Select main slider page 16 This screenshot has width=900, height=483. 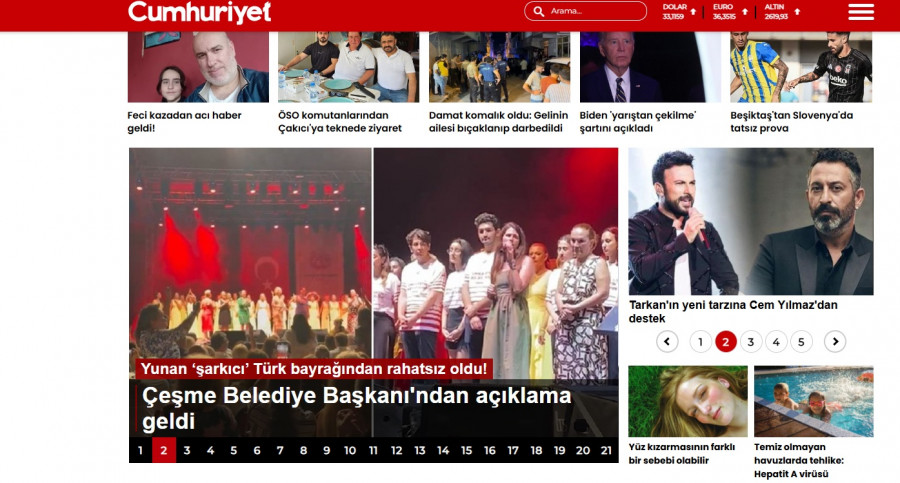point(490,450)
